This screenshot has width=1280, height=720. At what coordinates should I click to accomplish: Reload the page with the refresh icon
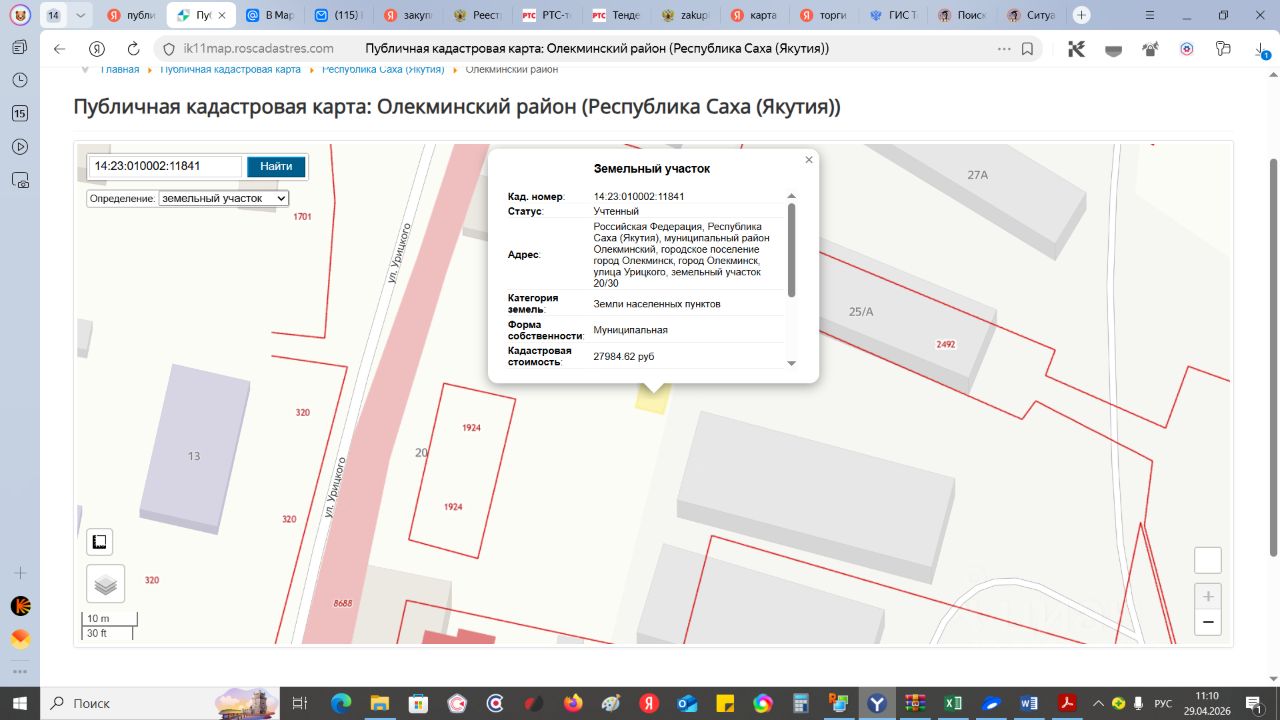(134, 49)
